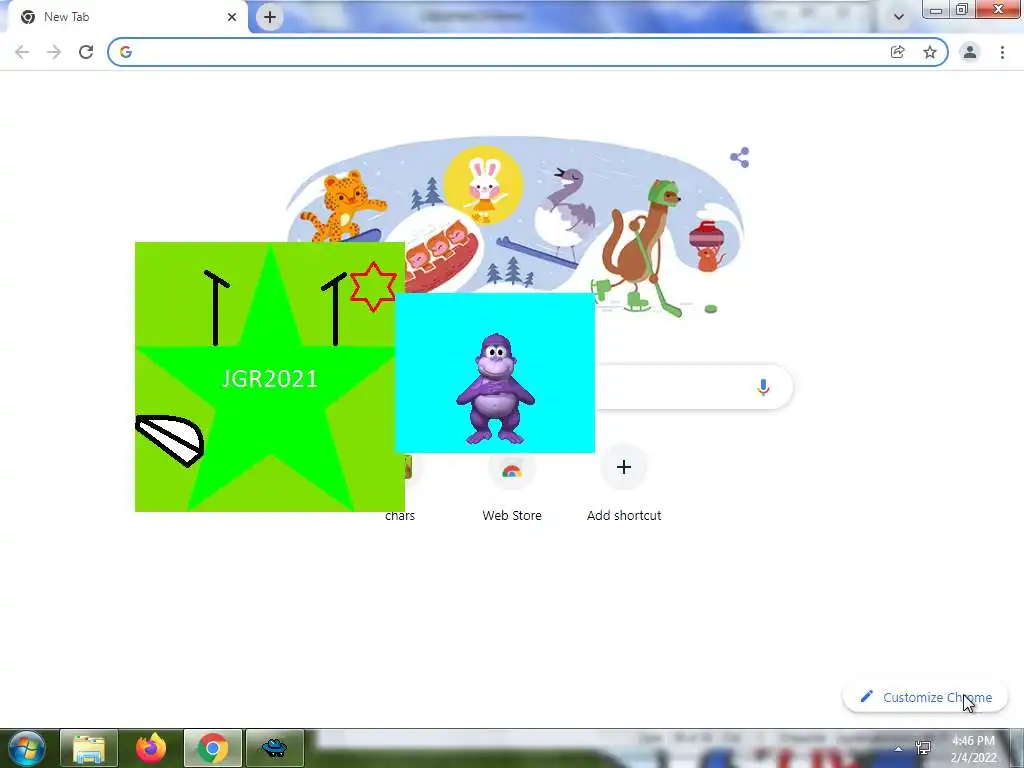This screenshot has width=1024, height=768.
Task: Click the red hexagram star drawing
Action: [373, 287]
